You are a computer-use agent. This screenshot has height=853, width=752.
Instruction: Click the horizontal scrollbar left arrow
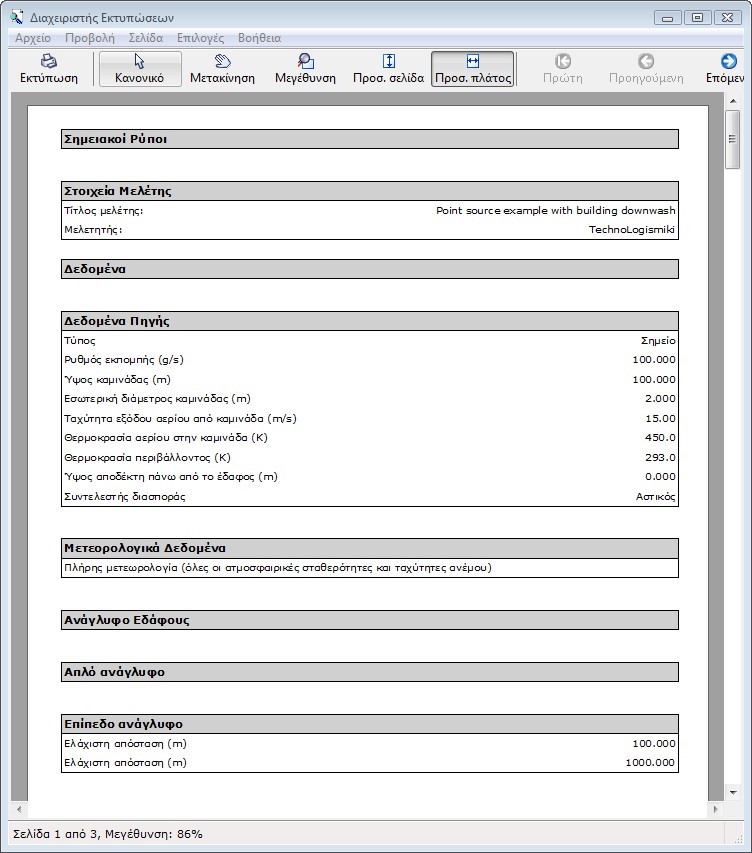click(x=19, y=808)
